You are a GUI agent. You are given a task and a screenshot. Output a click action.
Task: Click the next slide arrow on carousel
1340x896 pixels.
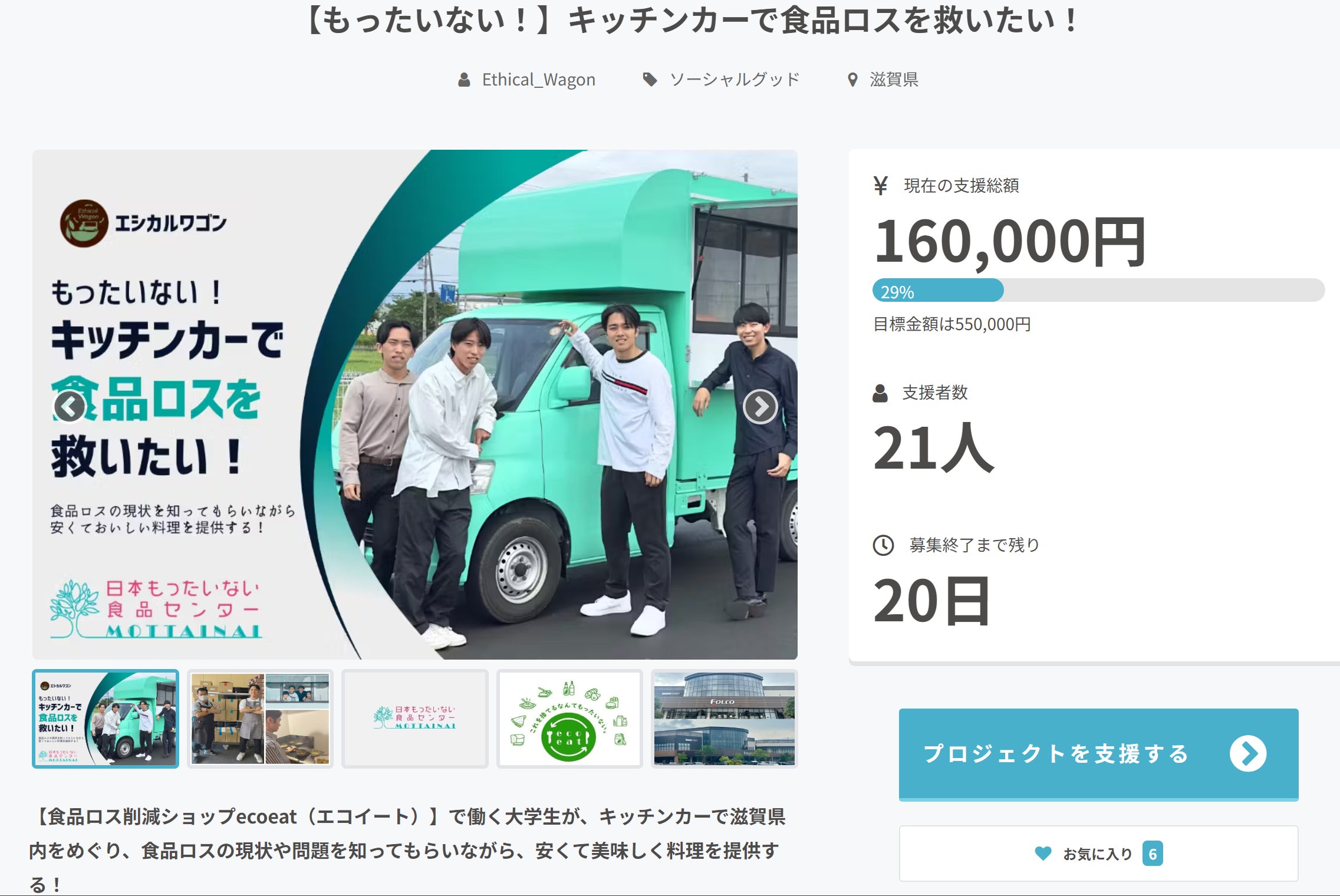[x=760, y=407]
